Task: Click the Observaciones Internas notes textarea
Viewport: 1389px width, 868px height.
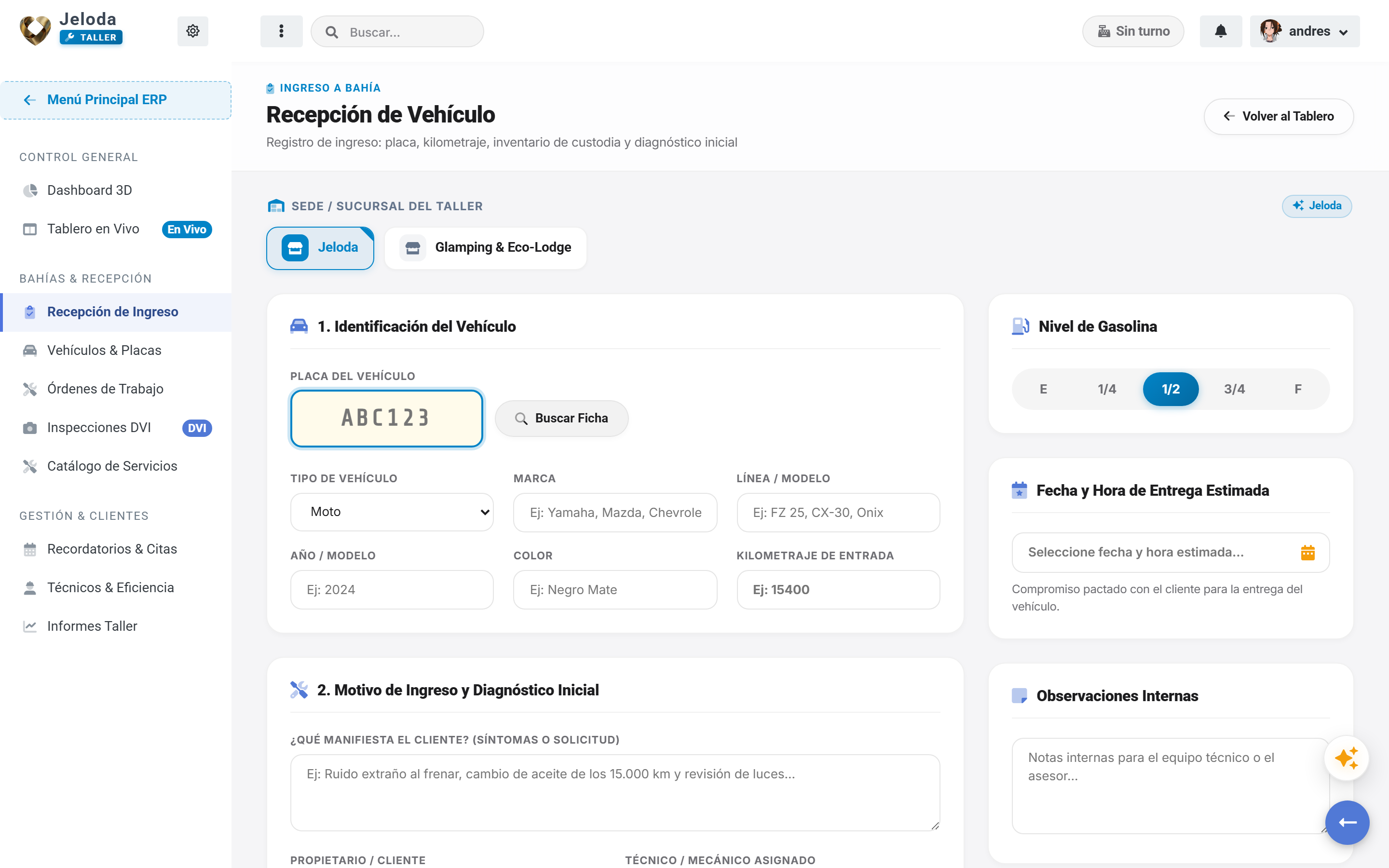Action: click(1171, 786)
